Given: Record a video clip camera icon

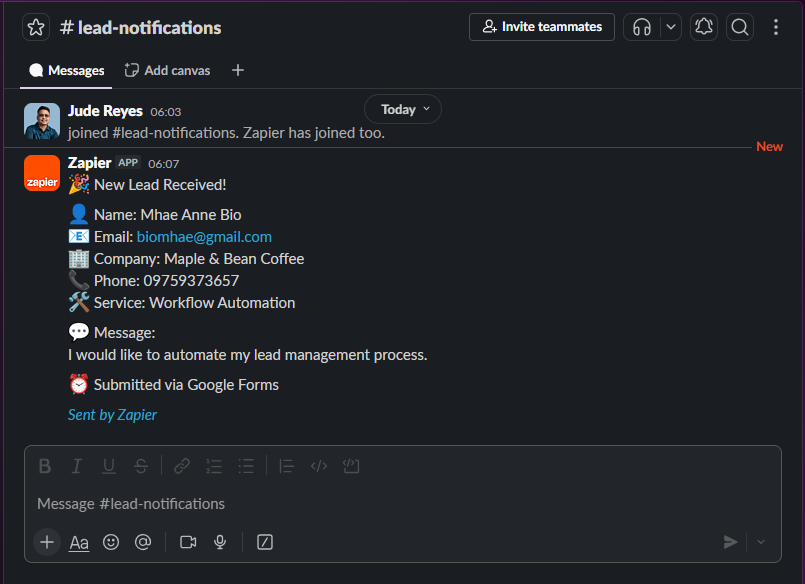Looking at the screenshot, I should 188,542.
